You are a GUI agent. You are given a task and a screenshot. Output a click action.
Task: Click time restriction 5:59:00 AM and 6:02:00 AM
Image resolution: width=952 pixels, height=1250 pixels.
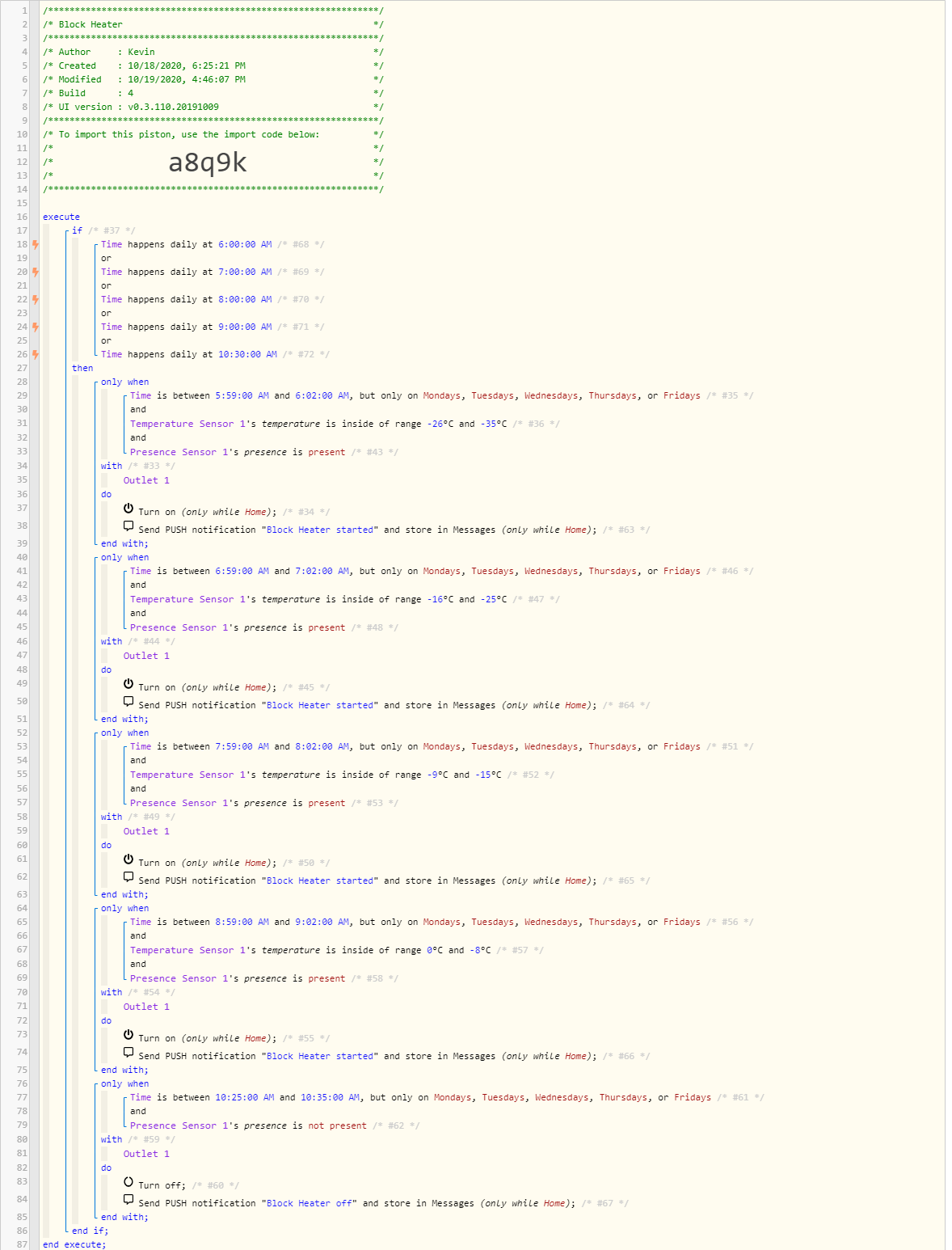click(x=442, y=395)
